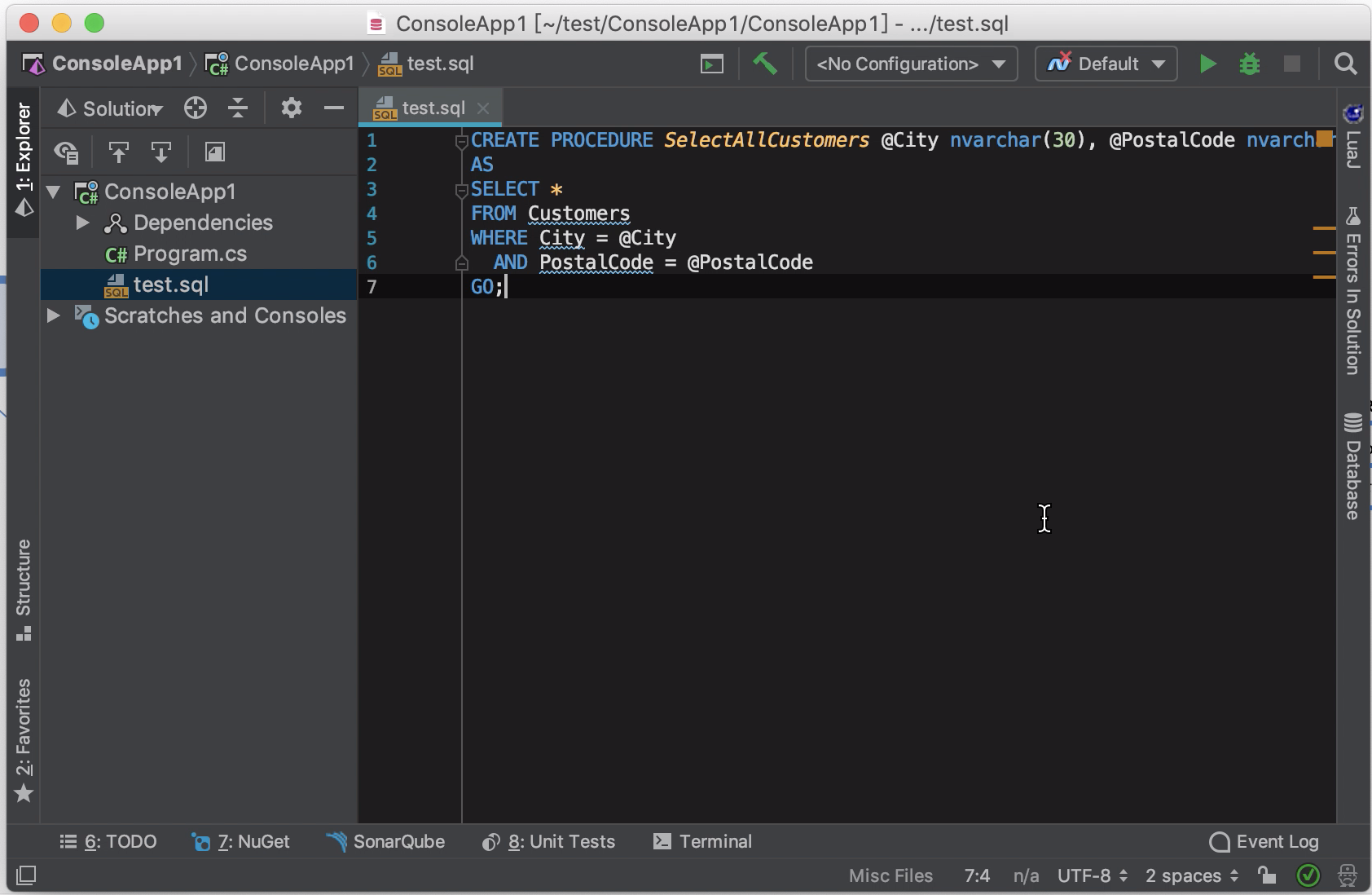Locate current file with crosshair icon
This screenshot has width=1372, height=895.
(x=196, y=108)
